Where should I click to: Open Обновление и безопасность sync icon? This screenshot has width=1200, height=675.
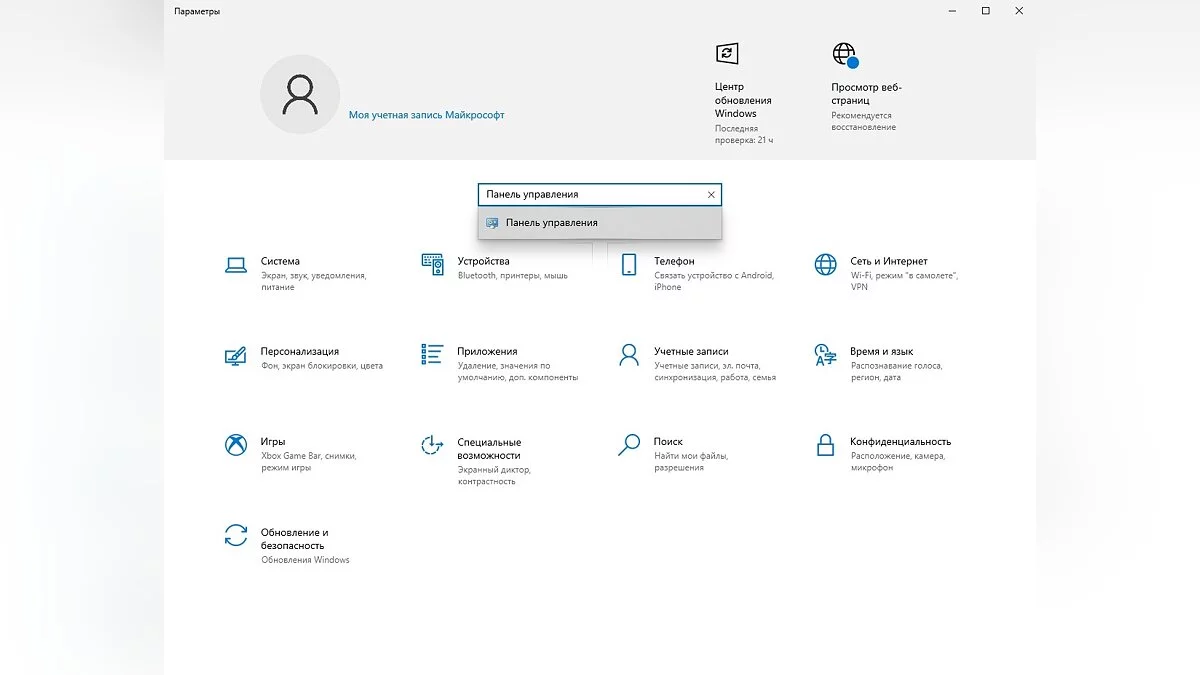(235, 536)
